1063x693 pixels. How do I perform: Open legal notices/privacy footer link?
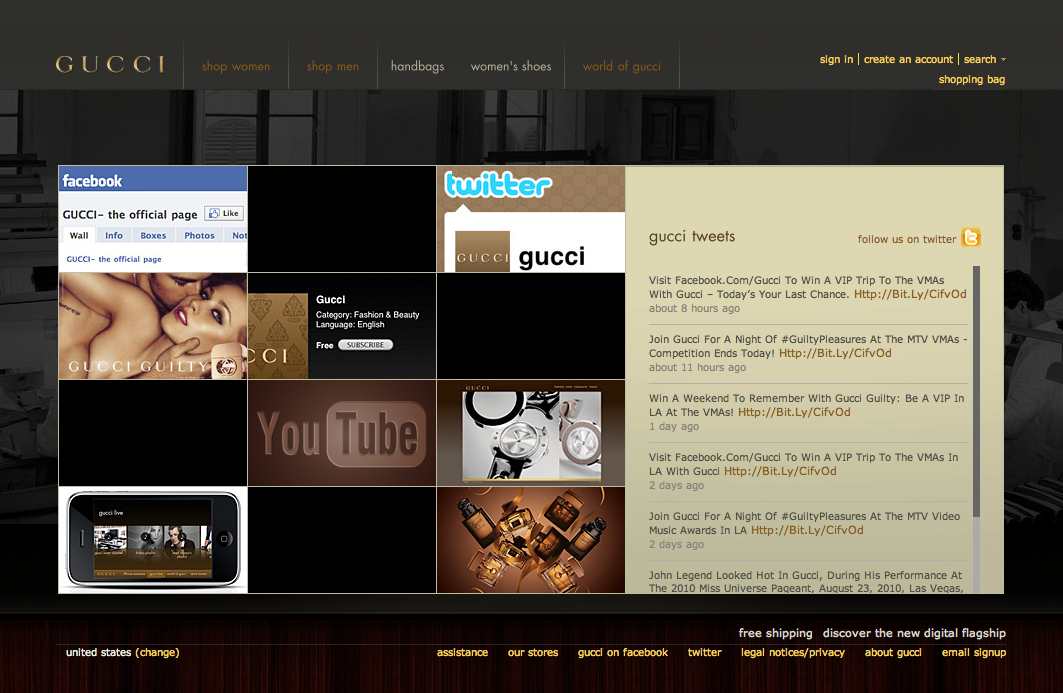point(793,652)
